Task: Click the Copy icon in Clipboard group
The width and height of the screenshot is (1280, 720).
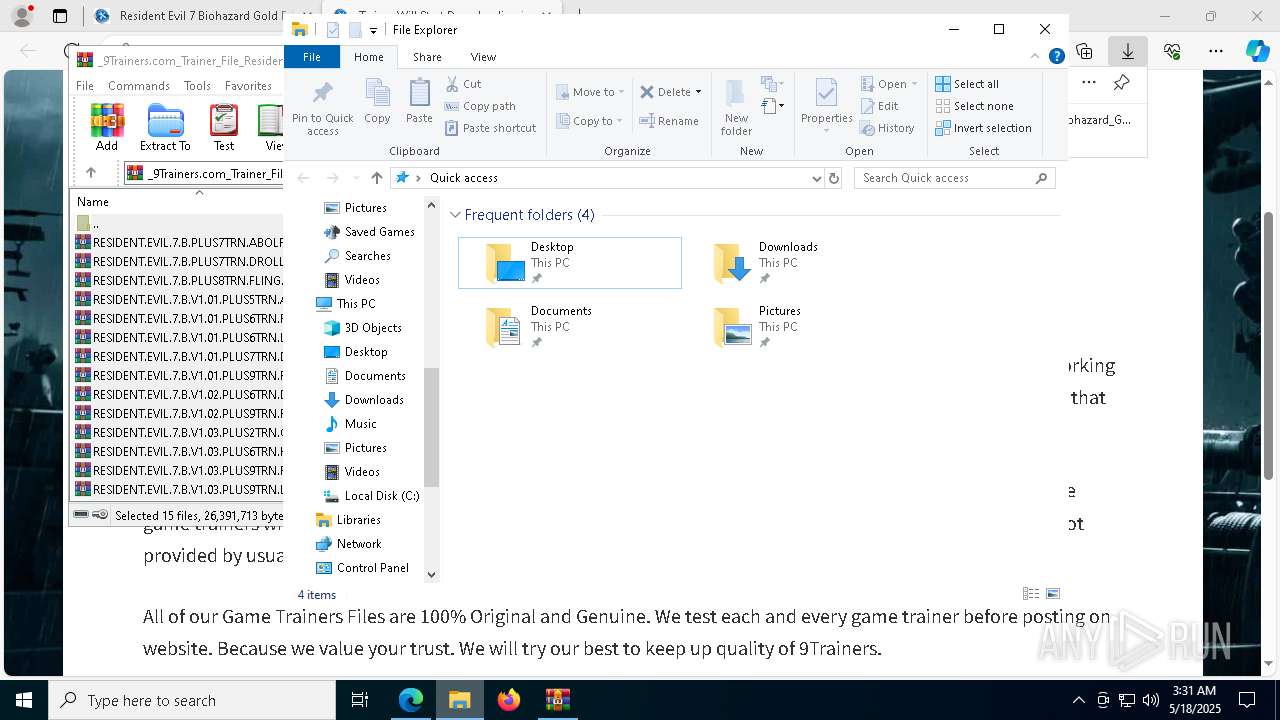Action: (377, 102)
